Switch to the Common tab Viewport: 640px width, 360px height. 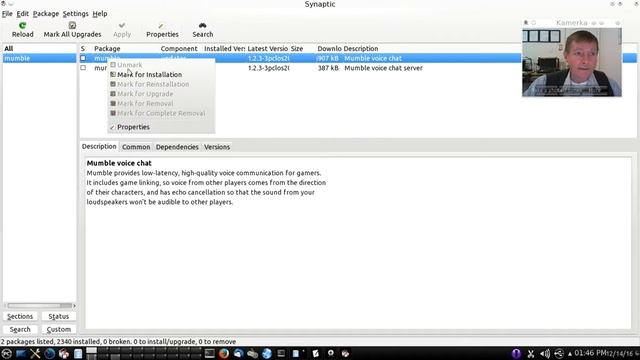click(136, 147)
